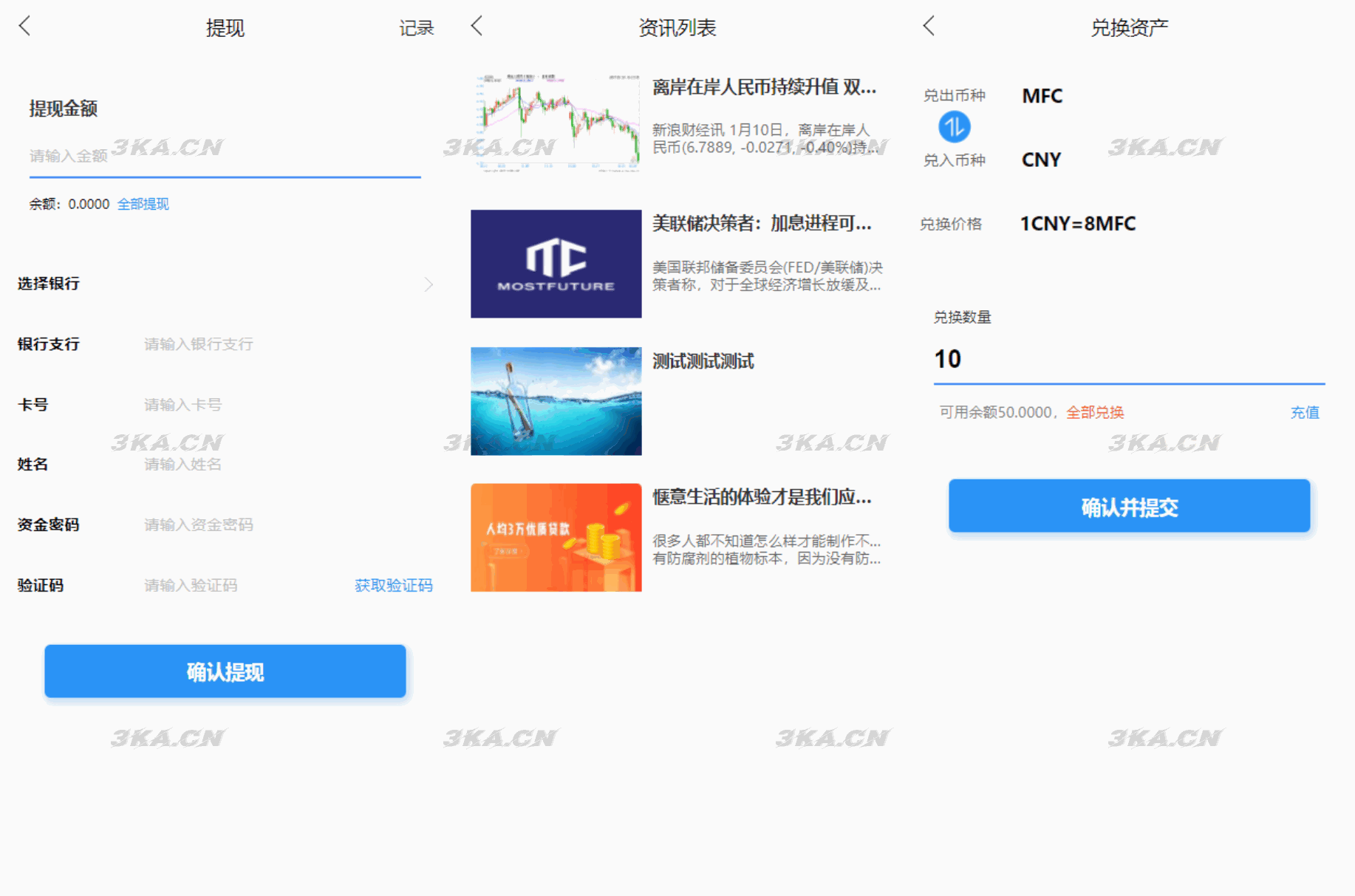Open the 充值 recharge link
The image size is (1355, 896).
tap(1304, 412)
